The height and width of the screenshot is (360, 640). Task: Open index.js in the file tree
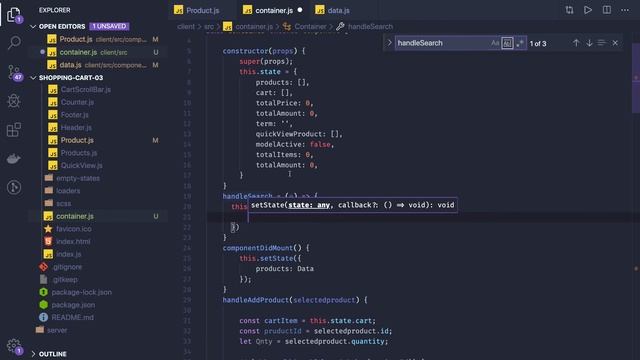[98, 254]
